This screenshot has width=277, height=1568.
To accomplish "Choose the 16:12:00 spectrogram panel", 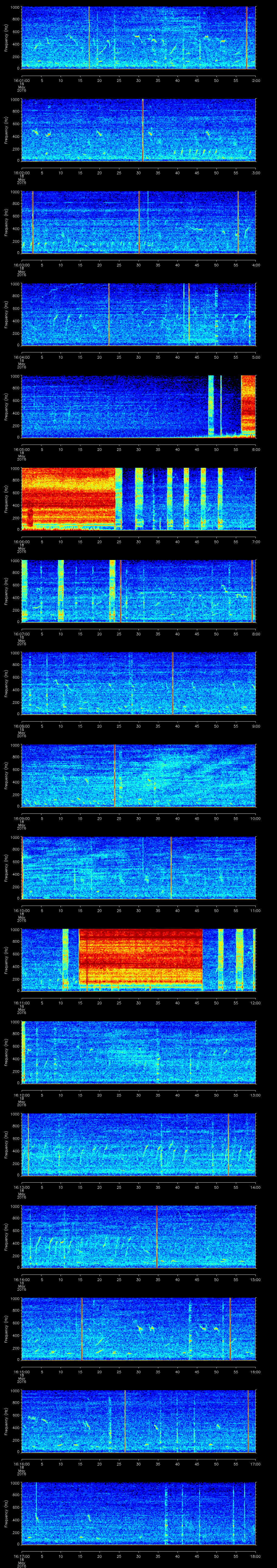I will (x=138, y=1052).
